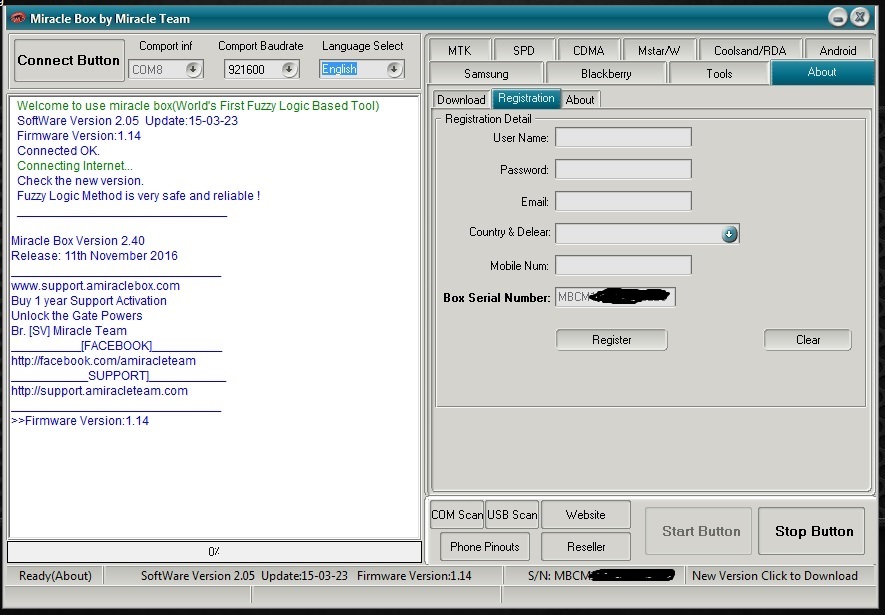
Task: Open the About sub-tab beside Registration
Action: point(580,99)
